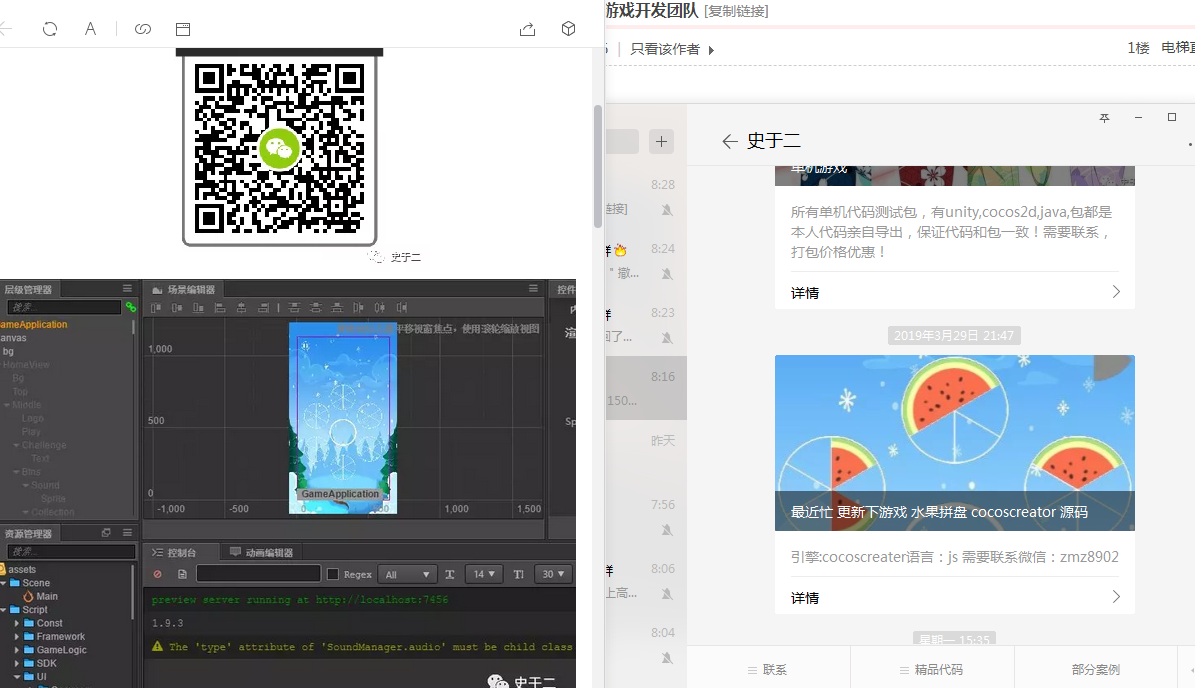This screenshot has height=688, width=1195.
Task: Align horizontal centers in scene editor toolbar
Action: [x=242, y=308]
